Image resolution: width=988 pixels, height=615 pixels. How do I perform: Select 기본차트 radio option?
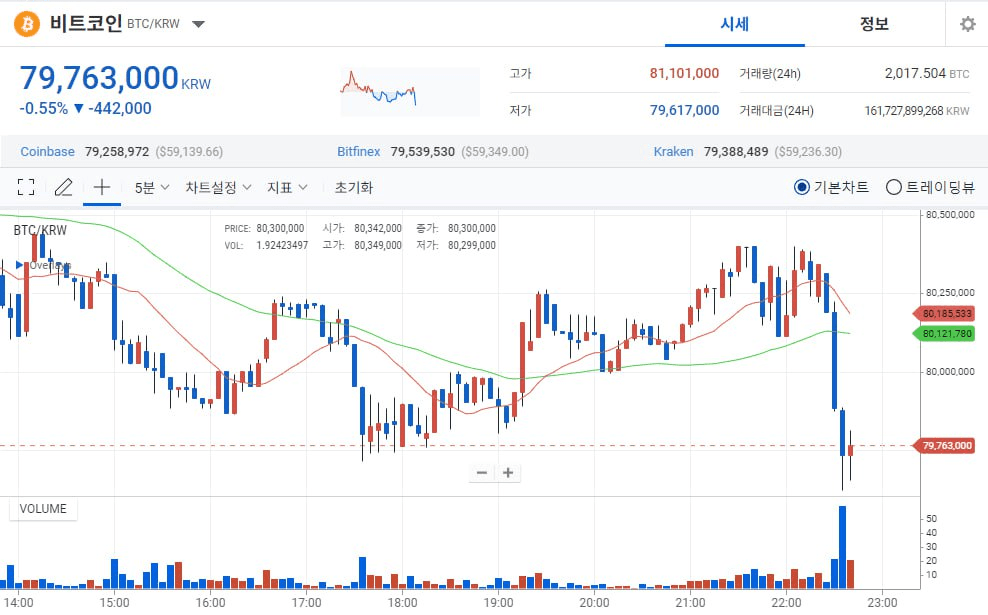tap(802, 187)
